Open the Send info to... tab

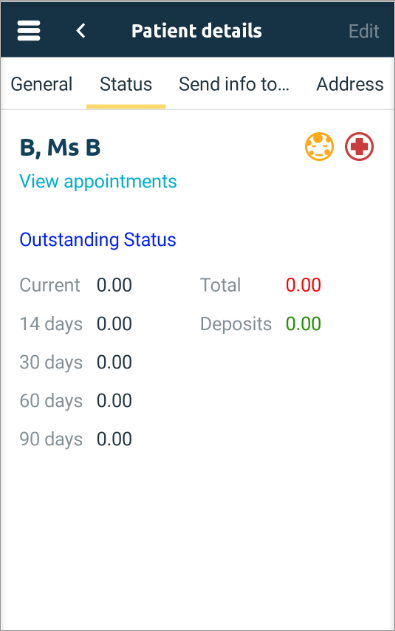(x=234, y=84)
